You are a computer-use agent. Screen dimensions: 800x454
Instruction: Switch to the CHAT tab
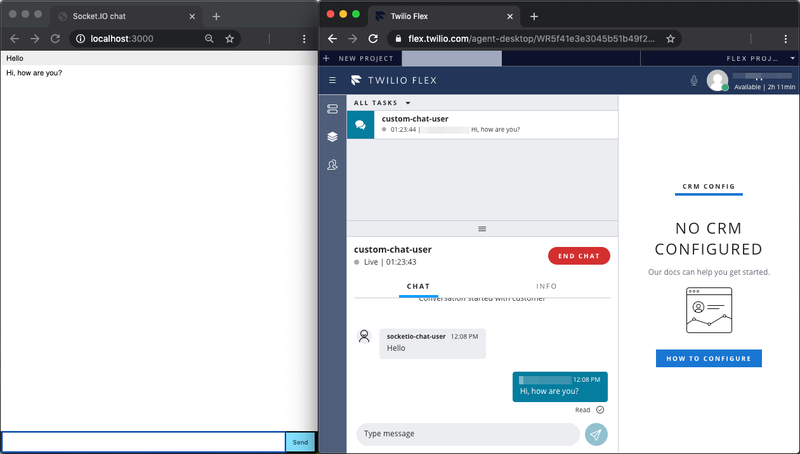[x=418, y=286]
